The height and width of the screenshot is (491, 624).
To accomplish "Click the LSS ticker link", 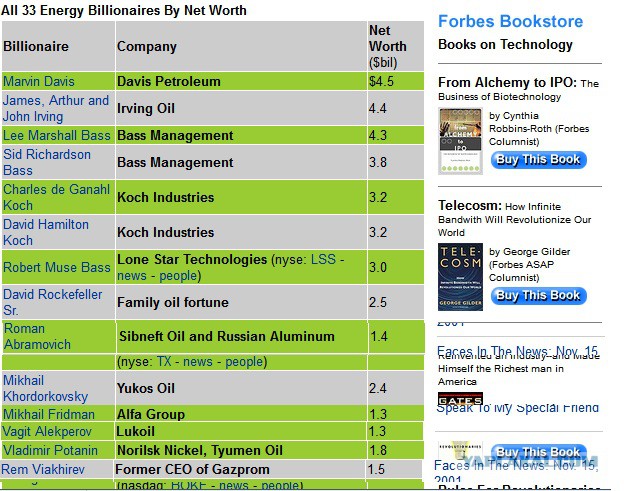I will coord(323,259).
